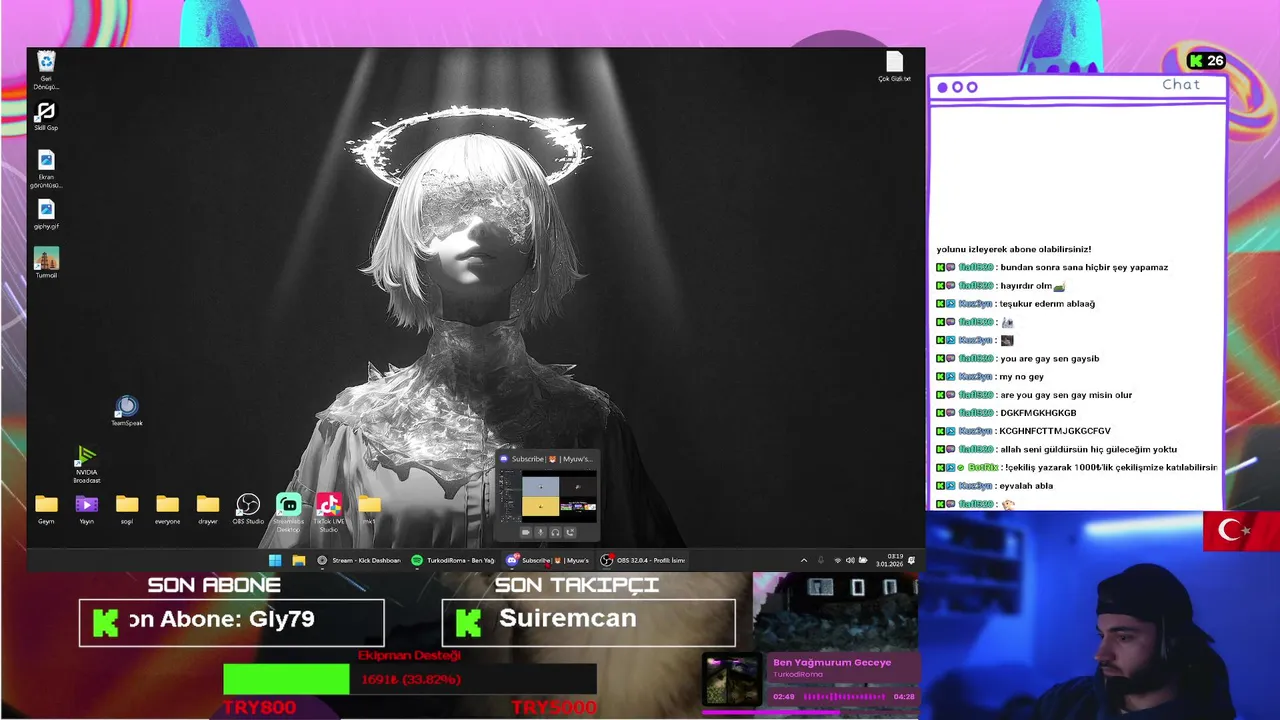Launch the TeamSpeak desktop shortcut
The height and width of the screenshot is (720, 1280).
(x=127, y=410)
